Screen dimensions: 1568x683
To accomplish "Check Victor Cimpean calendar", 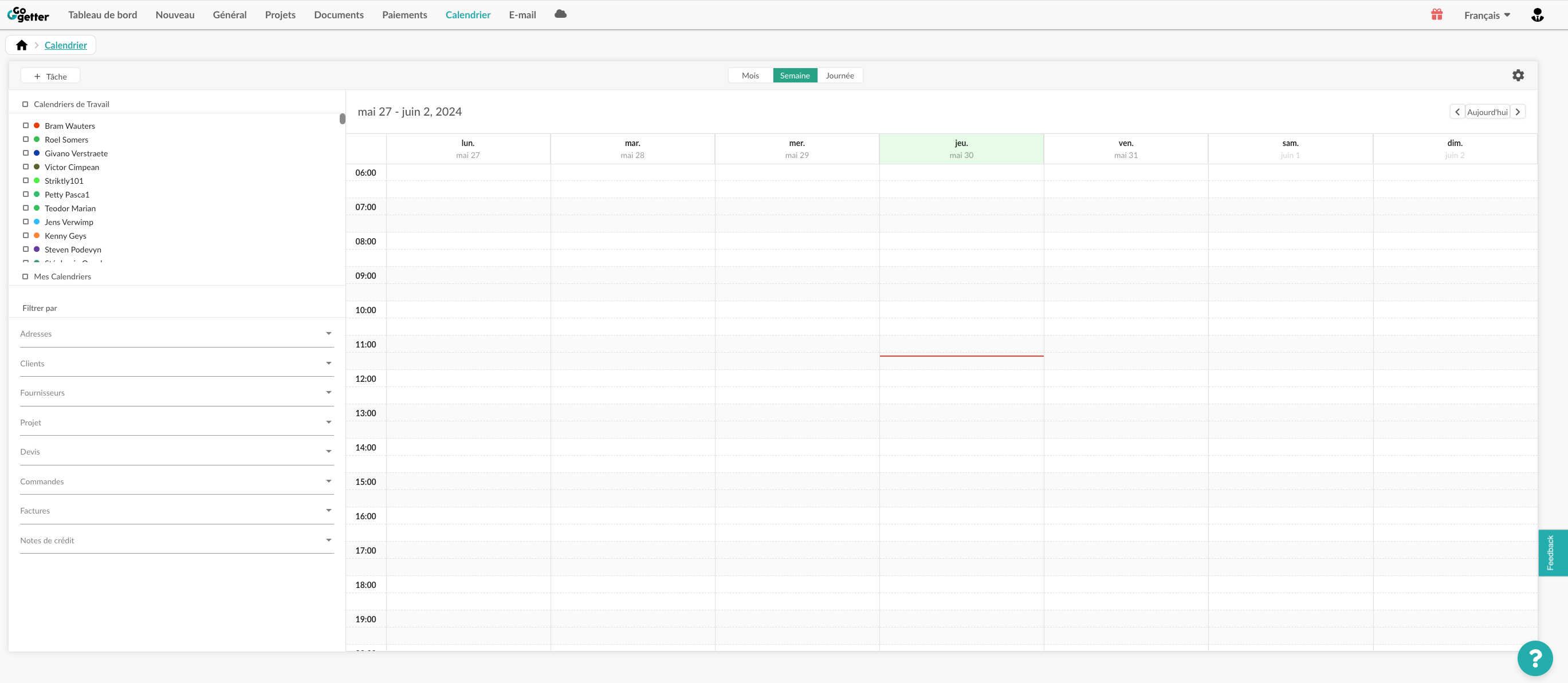I will tap(26, 167).
